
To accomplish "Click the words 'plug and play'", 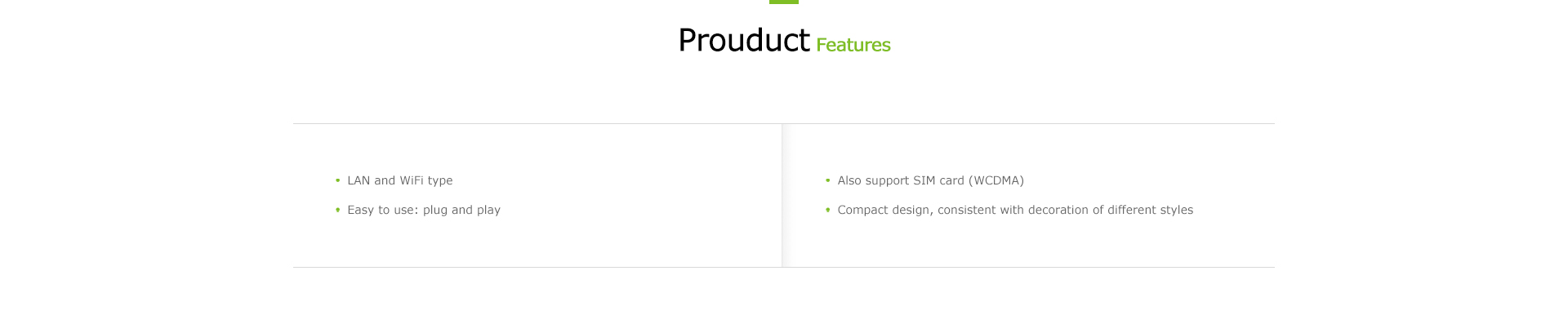I will (x=461, y=210).
